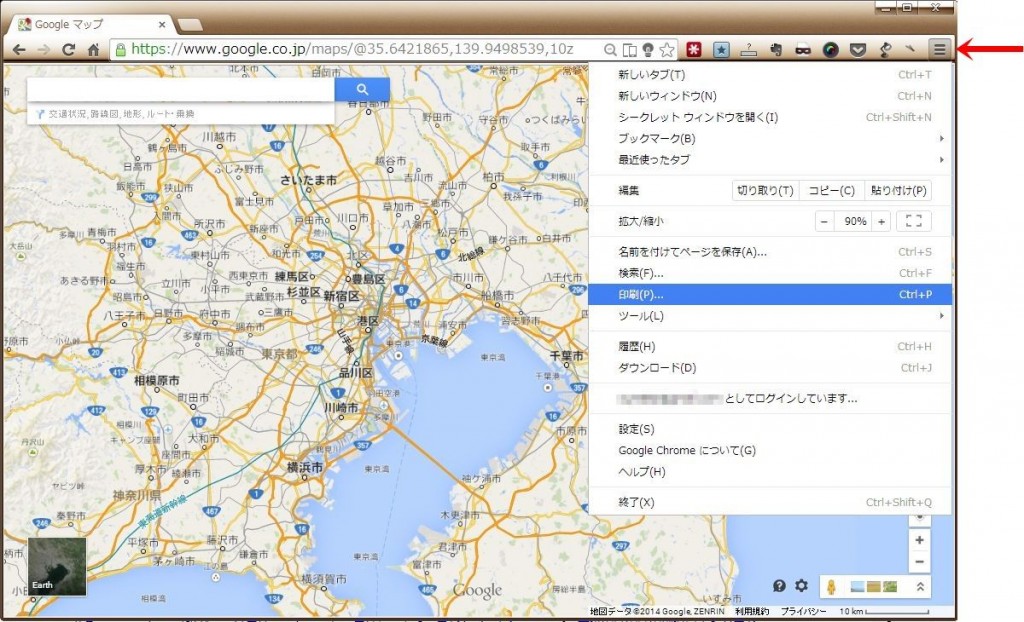Screen dimensions: 1024x622
Task: Close the Google マップ tab
Action: (162, 25)
